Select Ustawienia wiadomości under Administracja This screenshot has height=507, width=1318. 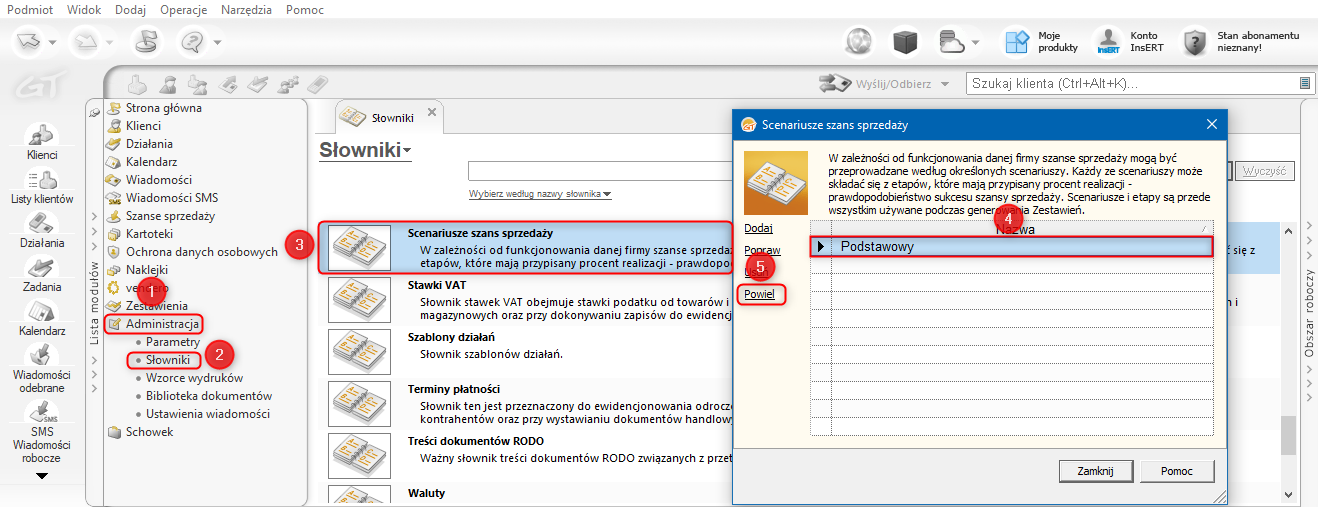tap(208, 414)
